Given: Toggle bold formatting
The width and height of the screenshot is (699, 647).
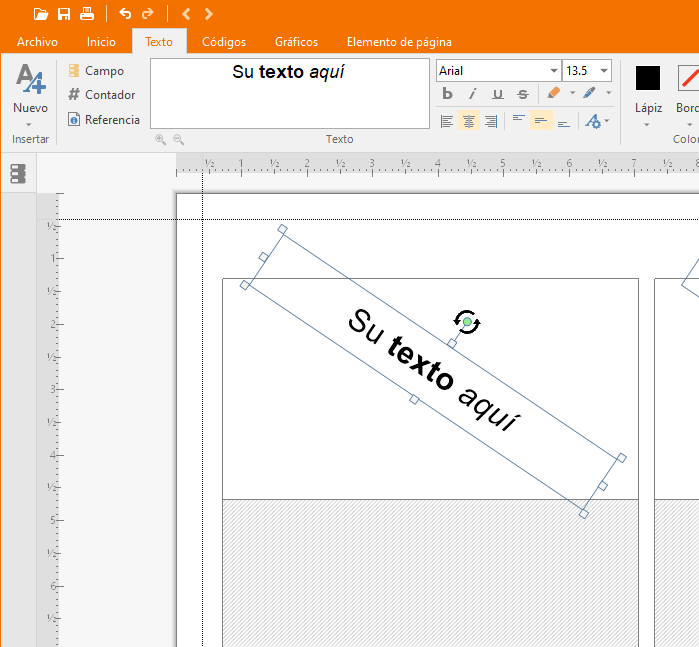Looking at the screenshot, I should [x=447, y=94].
